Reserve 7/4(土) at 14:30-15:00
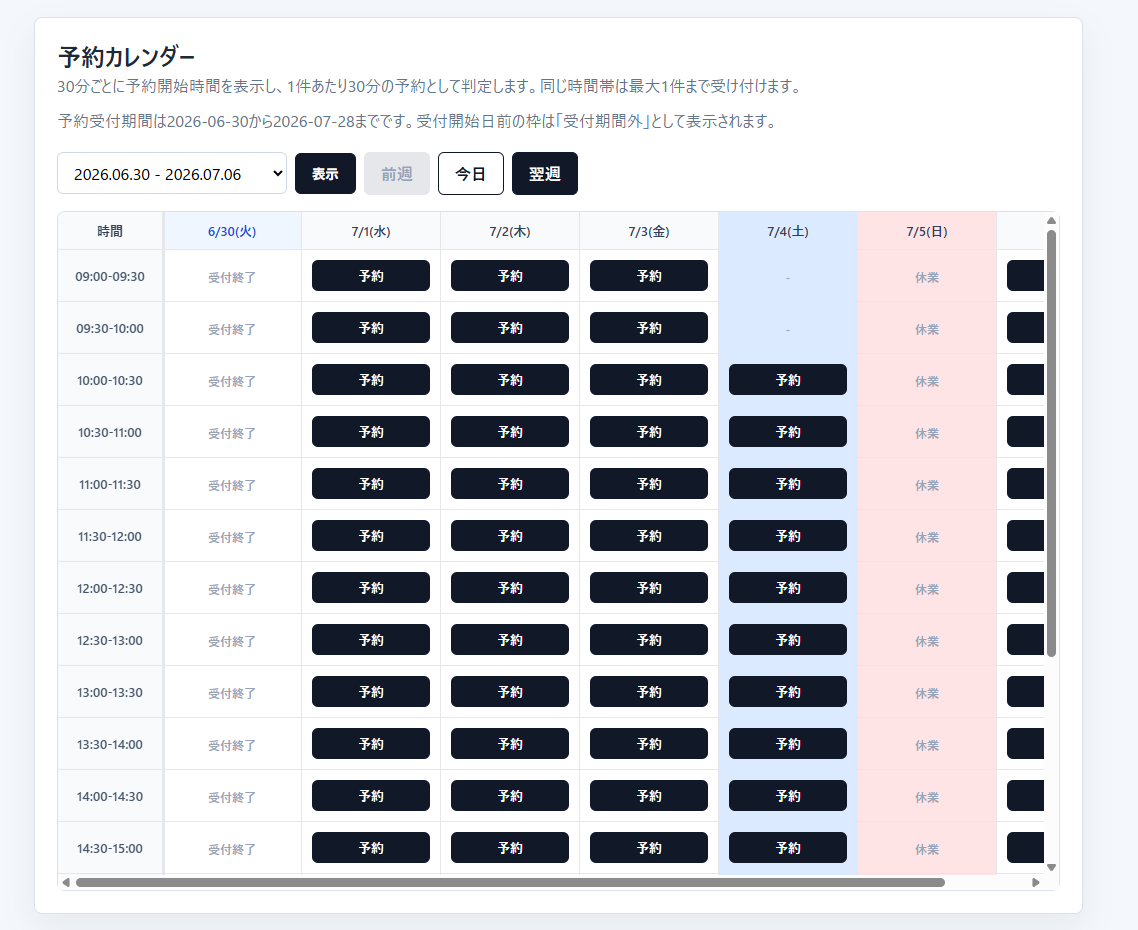This screenshot has width=1138, height=930. [787, 848]
